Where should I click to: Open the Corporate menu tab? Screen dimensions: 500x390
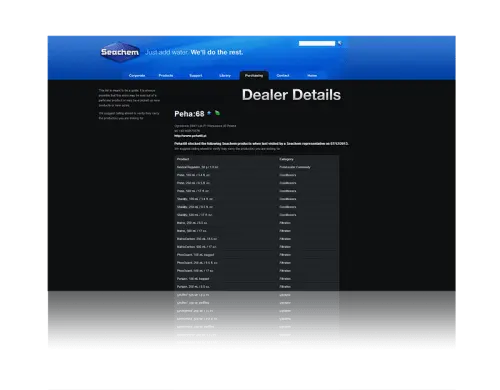tap(137, 76)
